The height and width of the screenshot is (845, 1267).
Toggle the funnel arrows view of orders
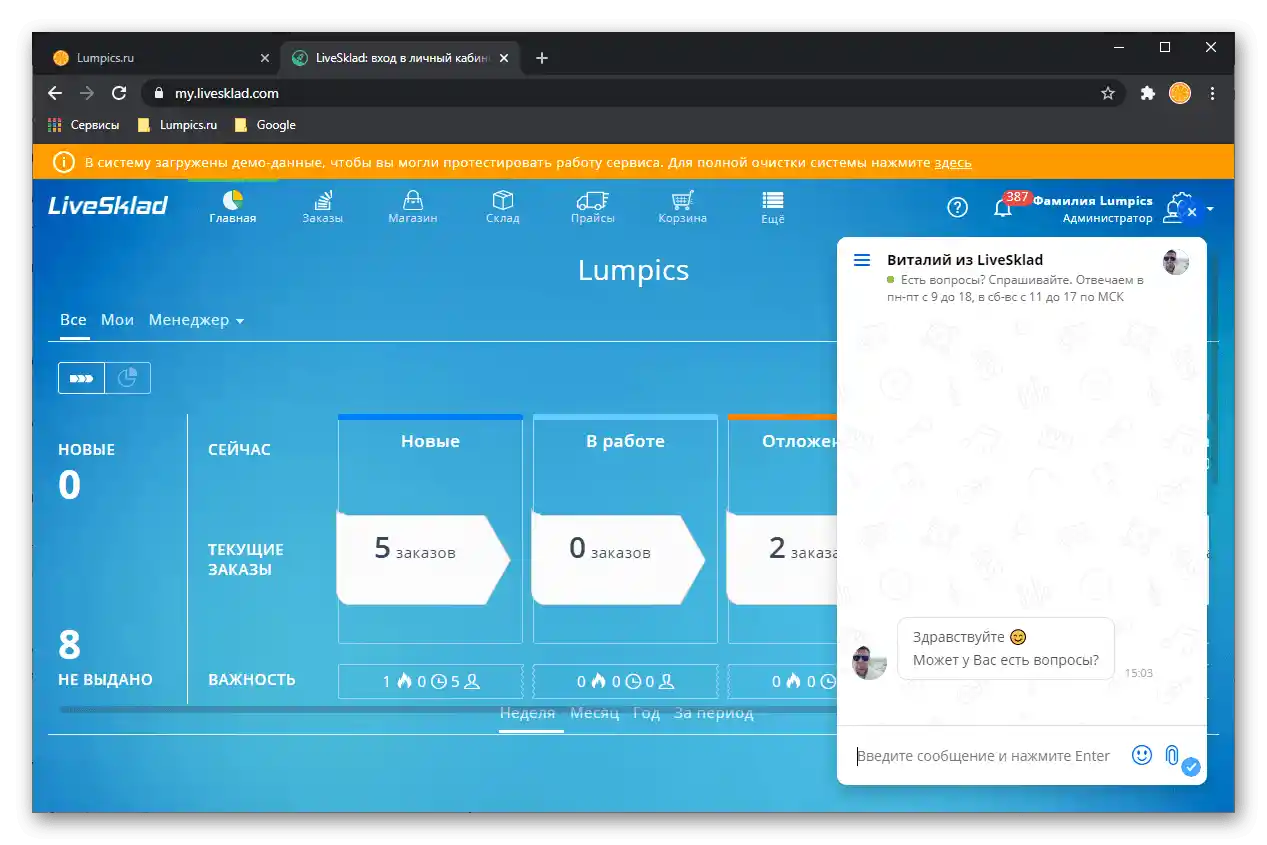pos(81,377)
